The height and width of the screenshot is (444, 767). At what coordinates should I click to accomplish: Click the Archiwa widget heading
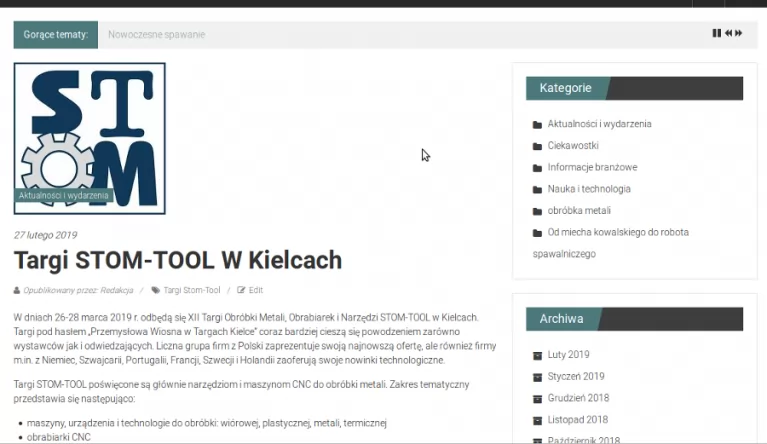click(x=562, y=319)
